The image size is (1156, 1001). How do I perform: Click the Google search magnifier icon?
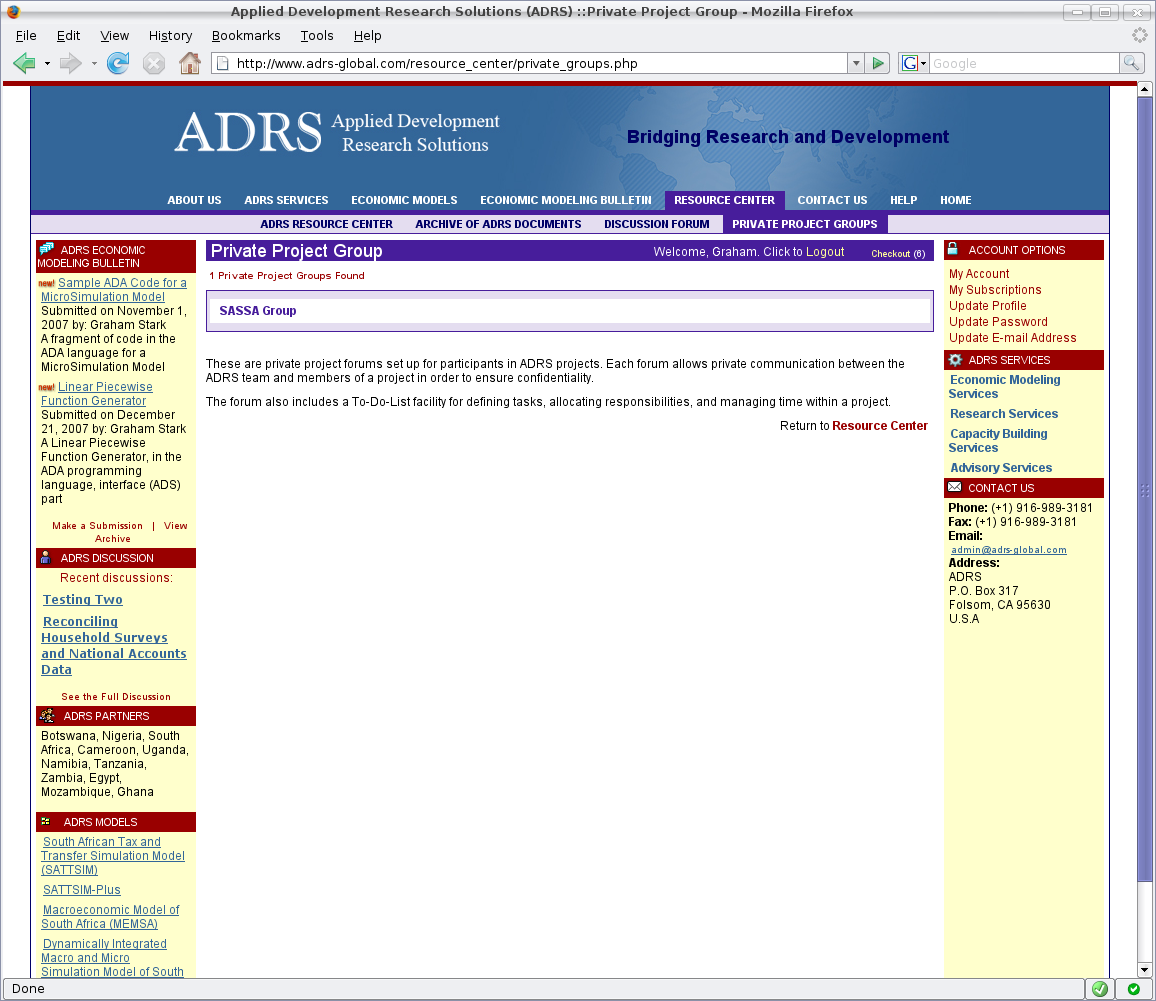click(1131, 62)
